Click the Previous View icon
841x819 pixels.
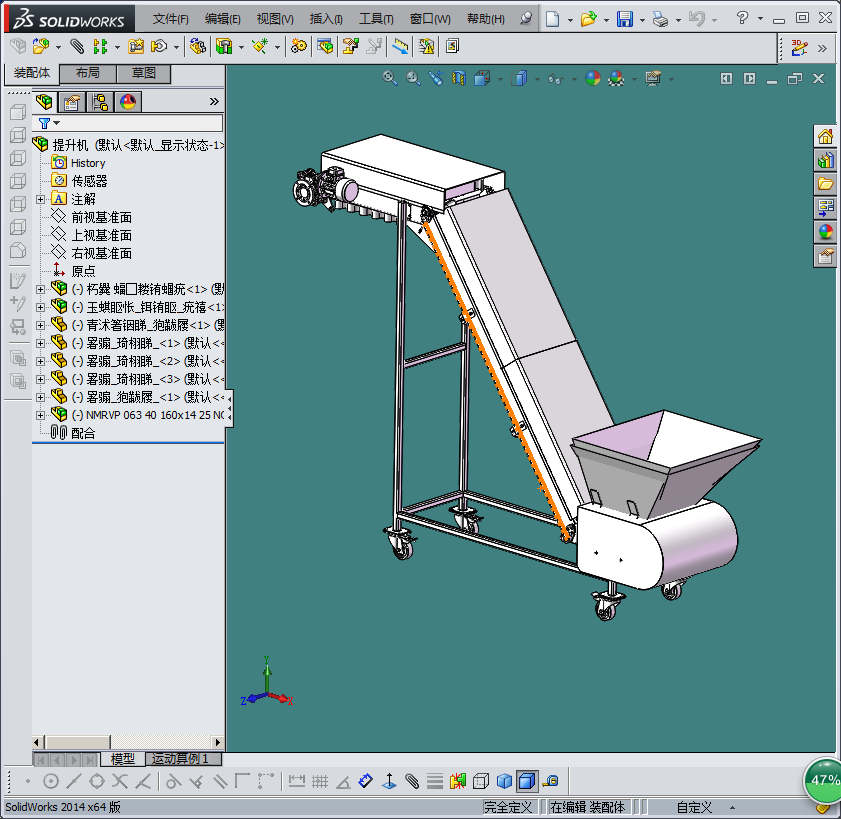point(436,79)
